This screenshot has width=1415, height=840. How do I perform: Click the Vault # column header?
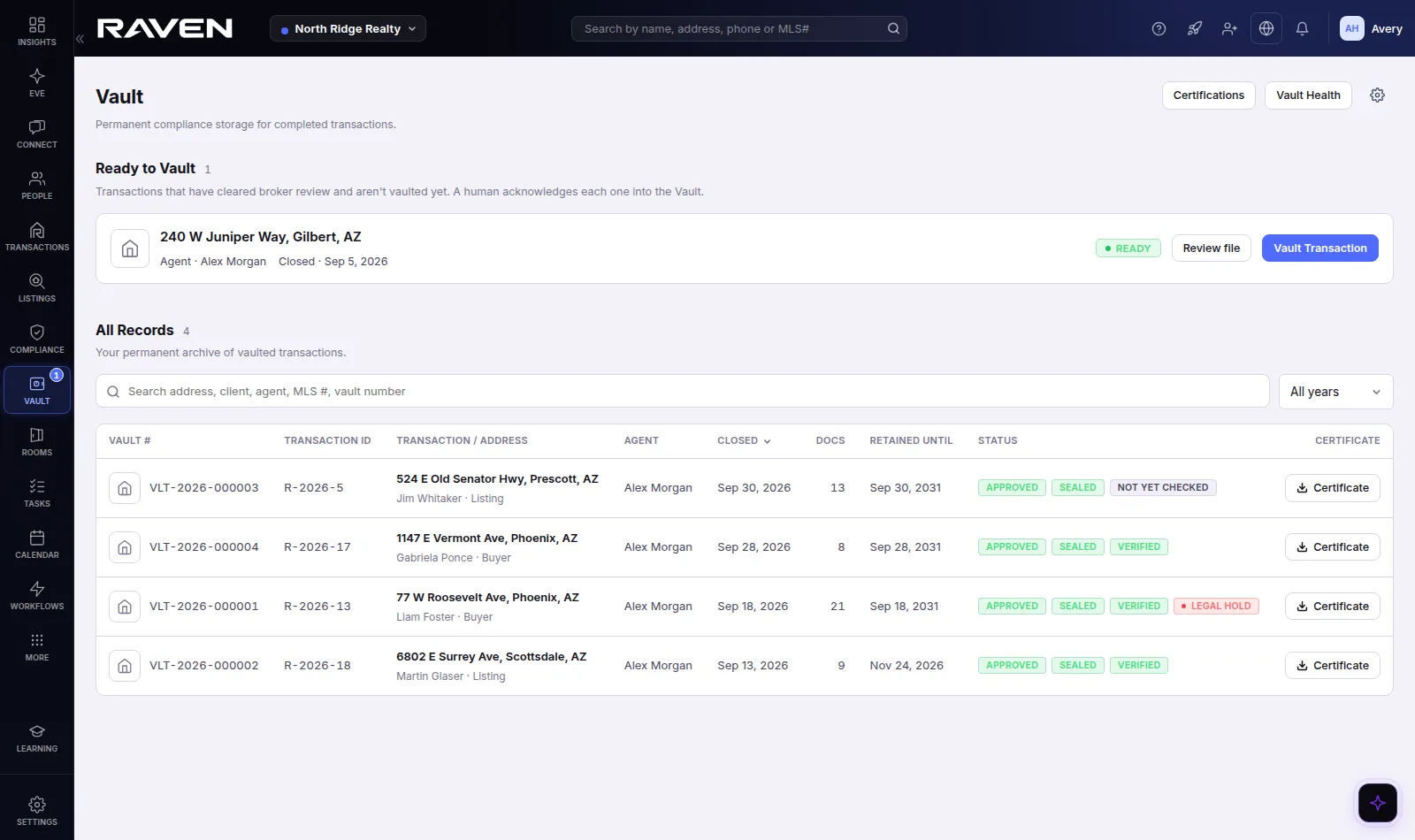pyautogui.click(x=129, y=440)
